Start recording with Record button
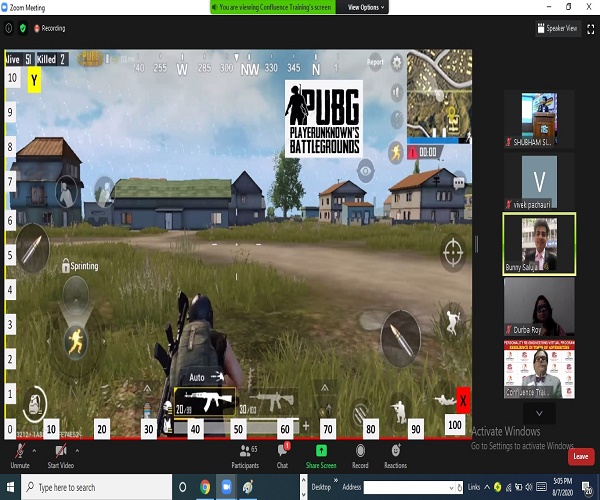Screen dimensions: 600x500 point(360,456)
